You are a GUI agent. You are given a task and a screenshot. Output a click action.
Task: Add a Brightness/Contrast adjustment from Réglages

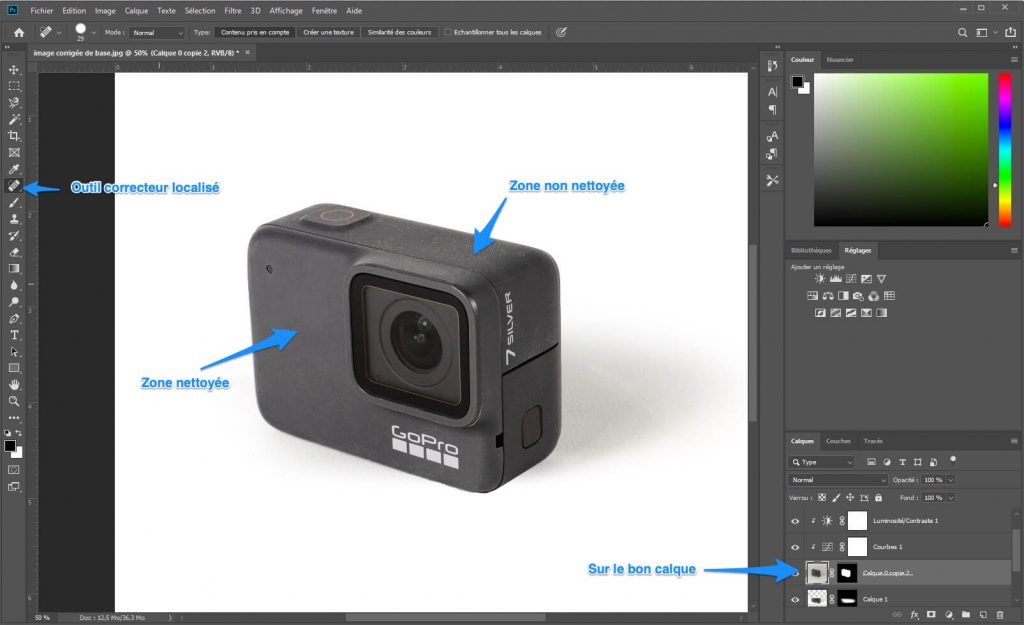coord(820,279)
